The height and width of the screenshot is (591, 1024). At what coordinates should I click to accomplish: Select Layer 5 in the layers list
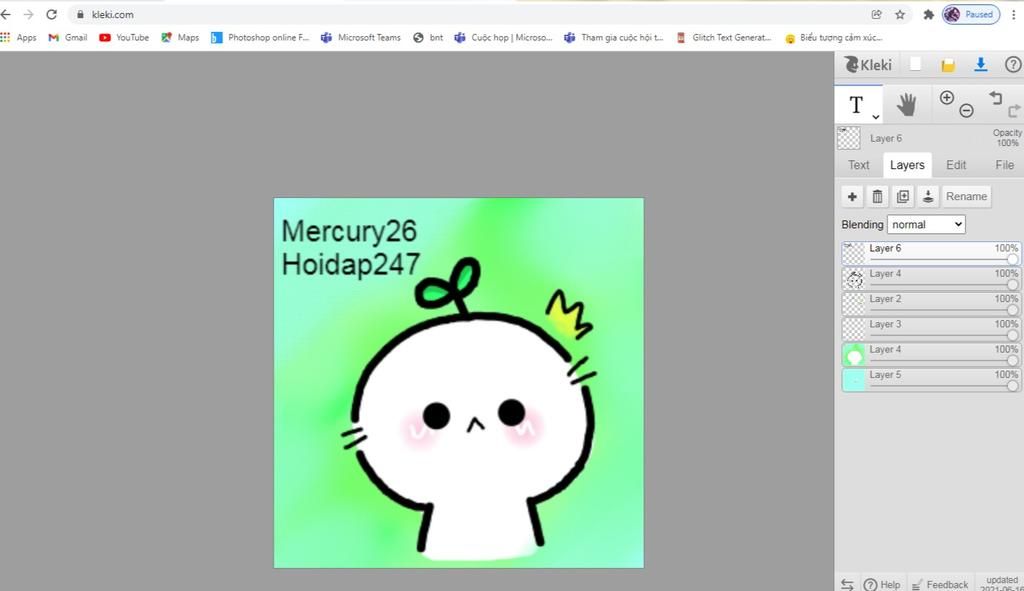click(931, 379)
